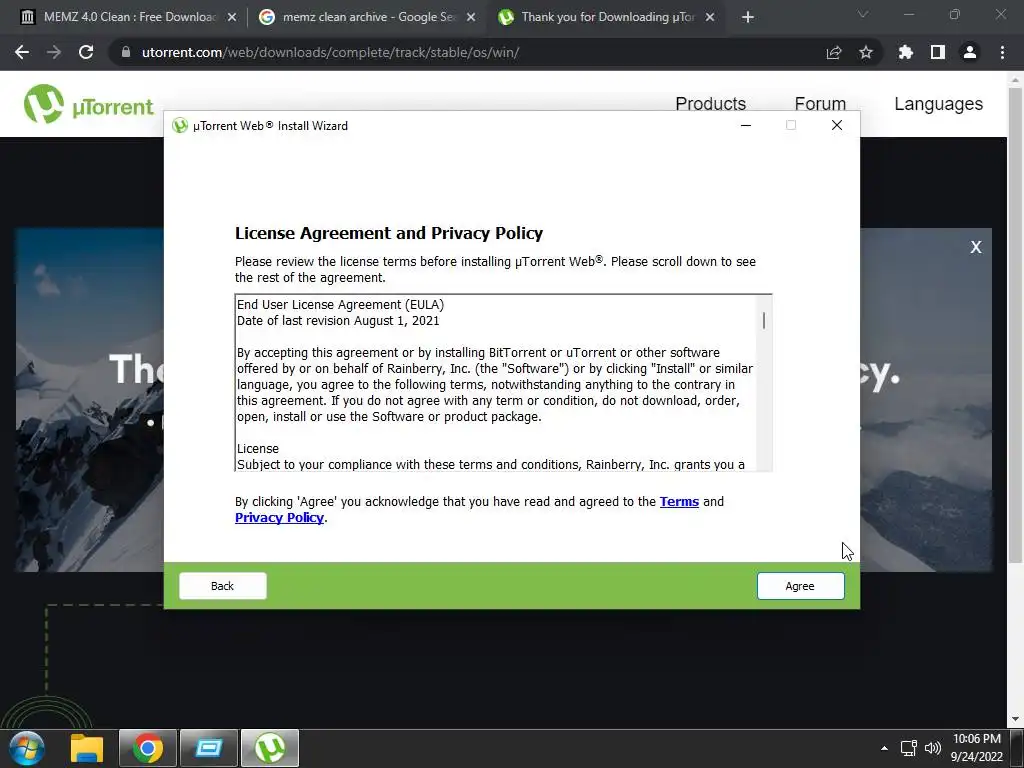Toggle the Chrome side panel icon

(x=938, y=52)
